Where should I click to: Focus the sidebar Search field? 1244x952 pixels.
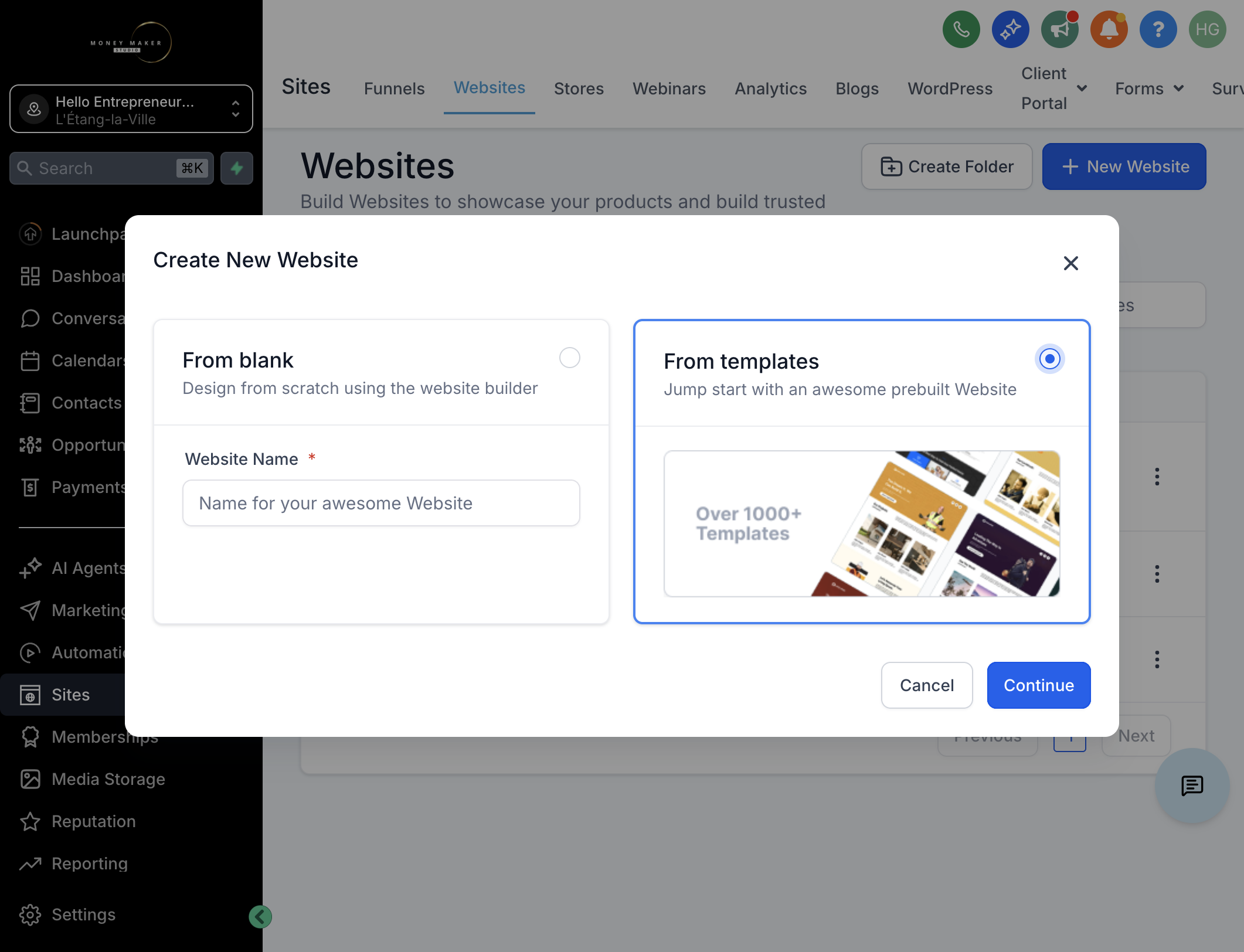coord(111,168)
